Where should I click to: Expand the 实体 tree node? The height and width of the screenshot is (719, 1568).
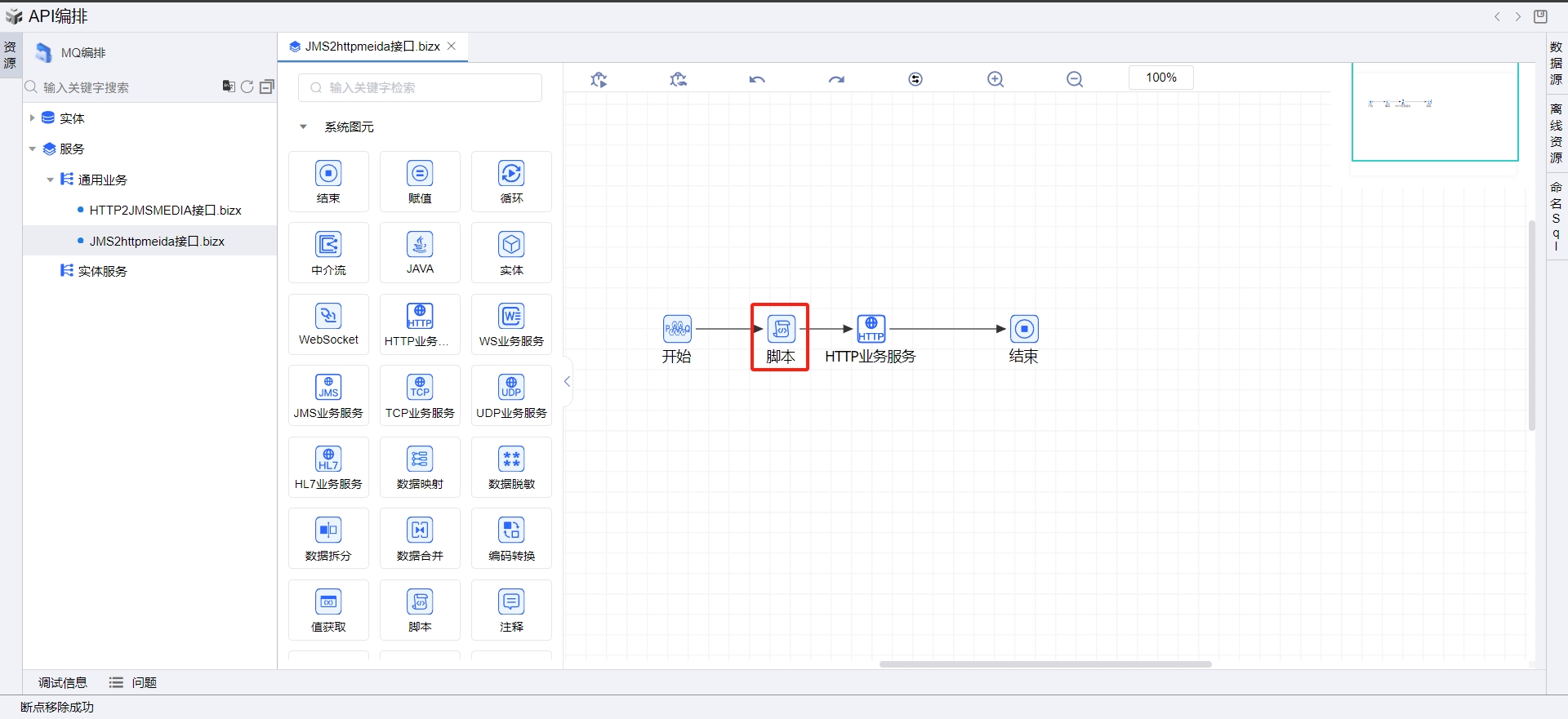pos(32,118)
